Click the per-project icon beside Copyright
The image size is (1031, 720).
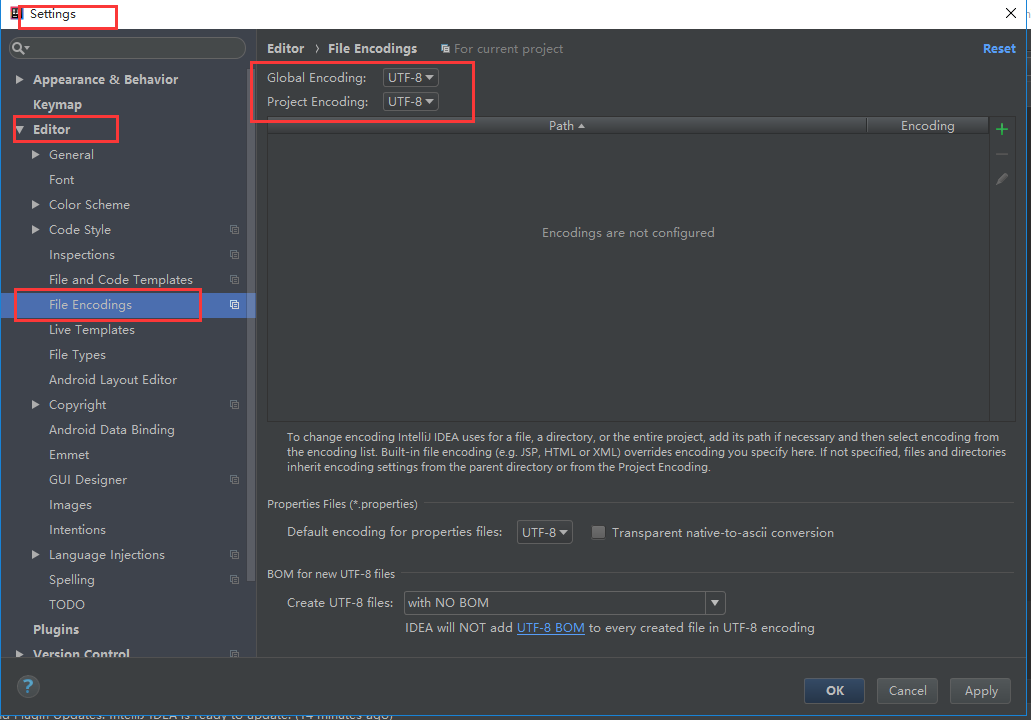click(234, 404)
